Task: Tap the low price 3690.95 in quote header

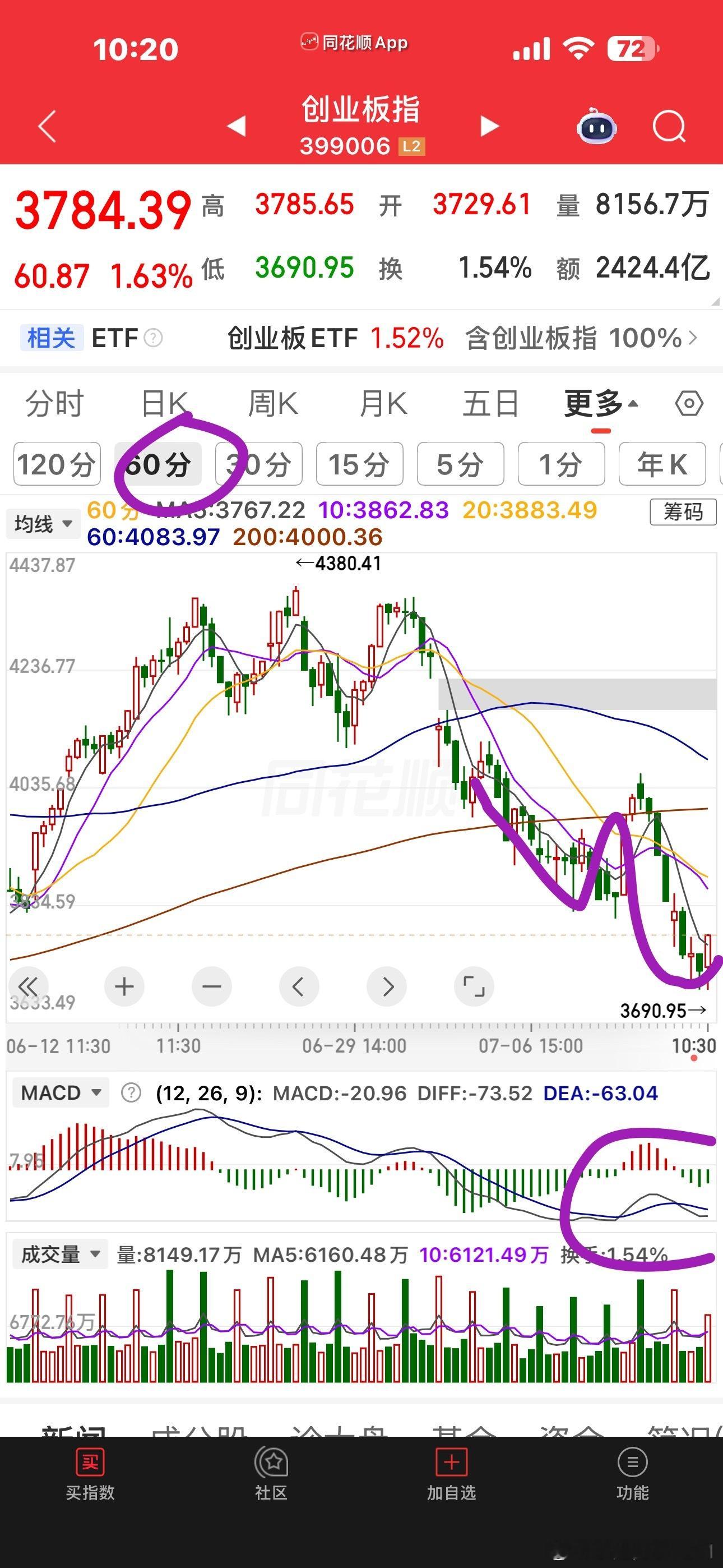Action: coord(304,268)
